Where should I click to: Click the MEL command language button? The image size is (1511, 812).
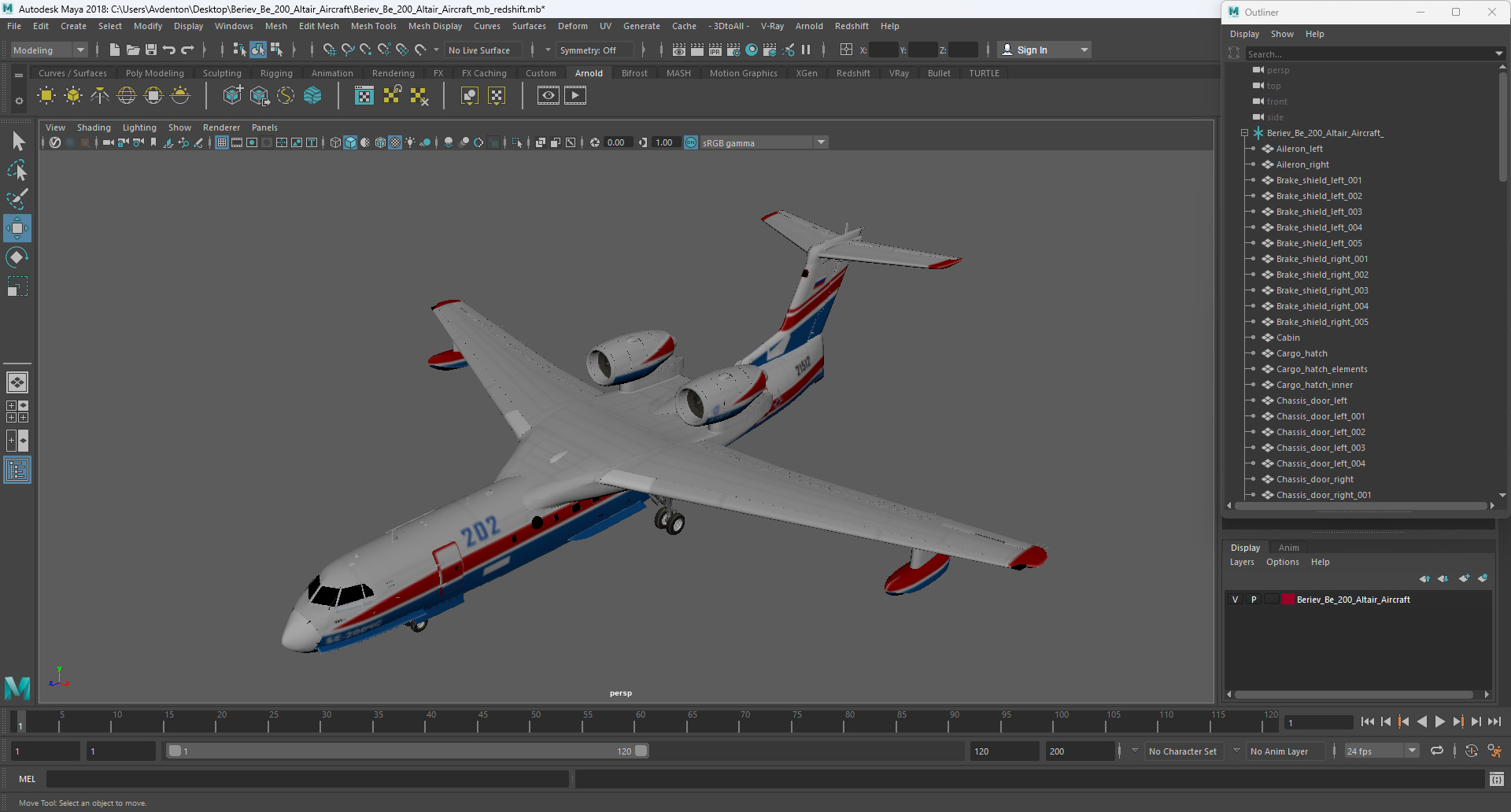point(28,779)
